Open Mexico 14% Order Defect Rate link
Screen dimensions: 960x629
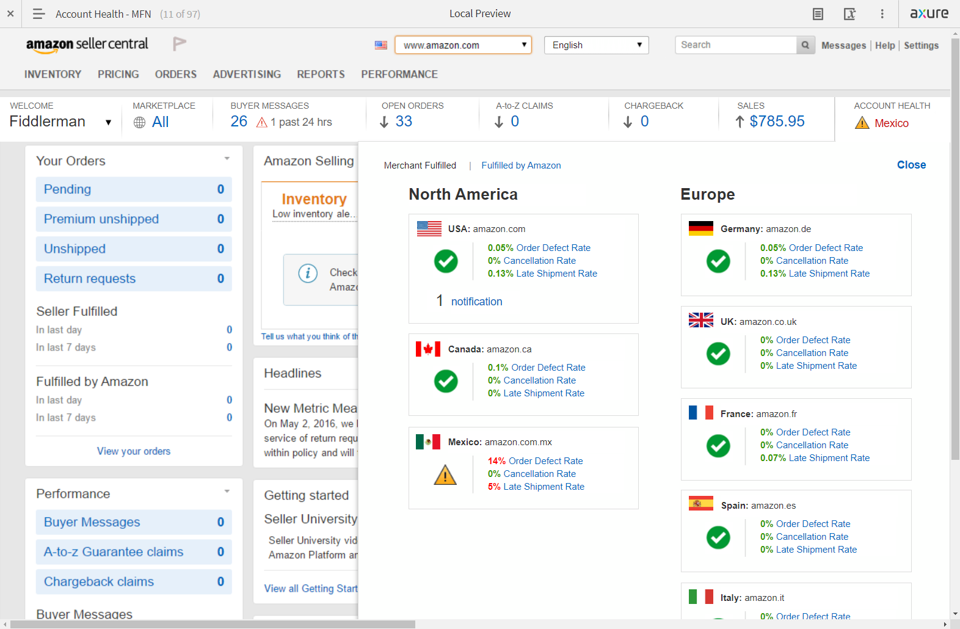(x=535, y=461)
